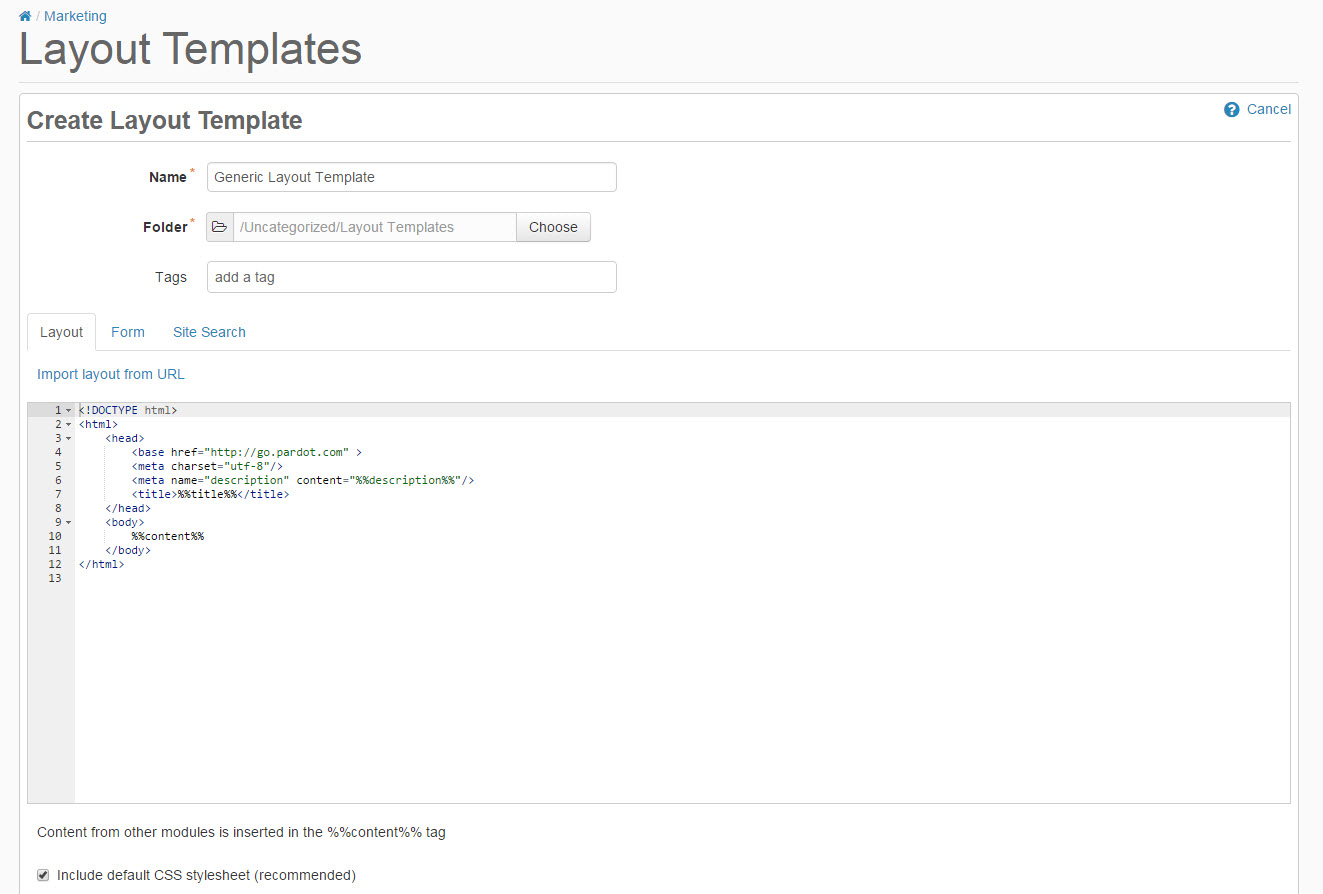Click inside the Name input field

411,176
